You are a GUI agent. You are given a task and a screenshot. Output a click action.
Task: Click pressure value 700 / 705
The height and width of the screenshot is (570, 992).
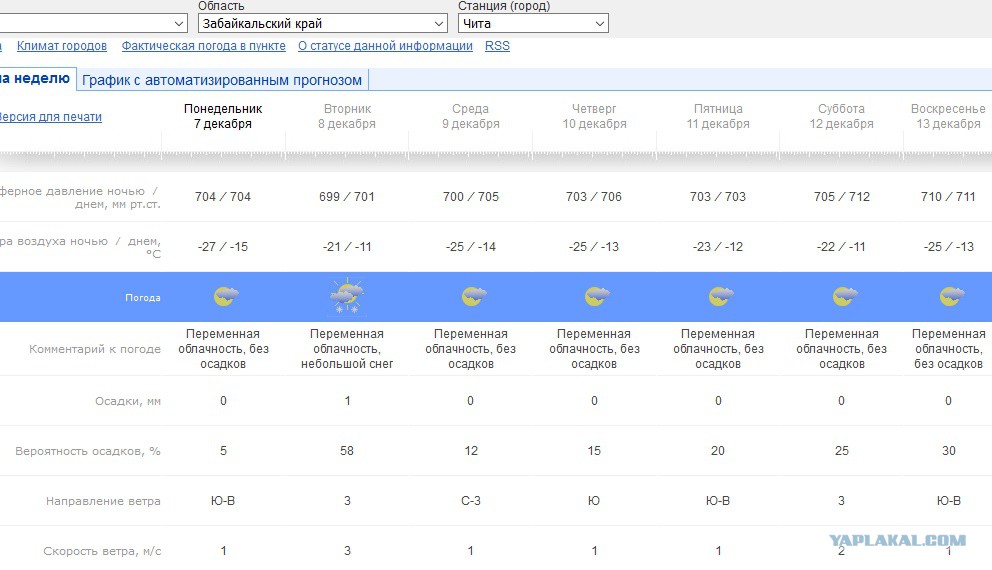click(x=471, y=197)
